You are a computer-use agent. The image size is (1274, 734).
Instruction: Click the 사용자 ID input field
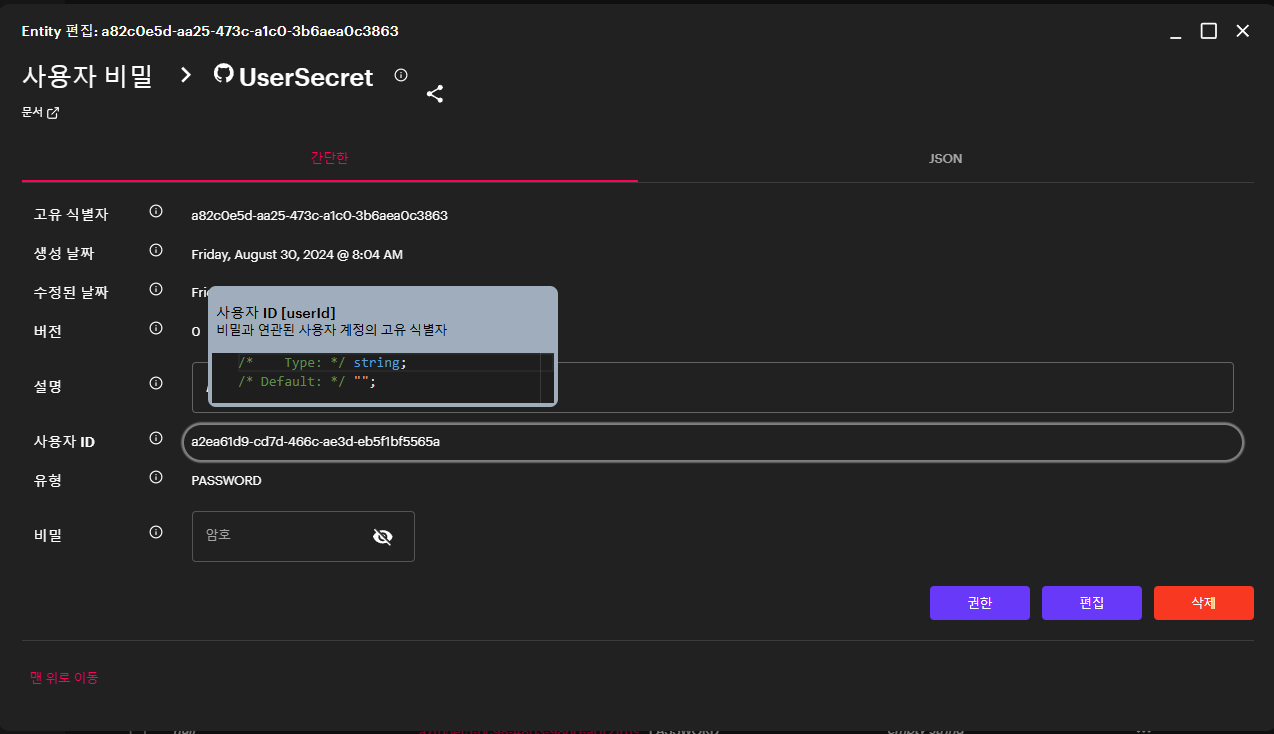(713, 442)
